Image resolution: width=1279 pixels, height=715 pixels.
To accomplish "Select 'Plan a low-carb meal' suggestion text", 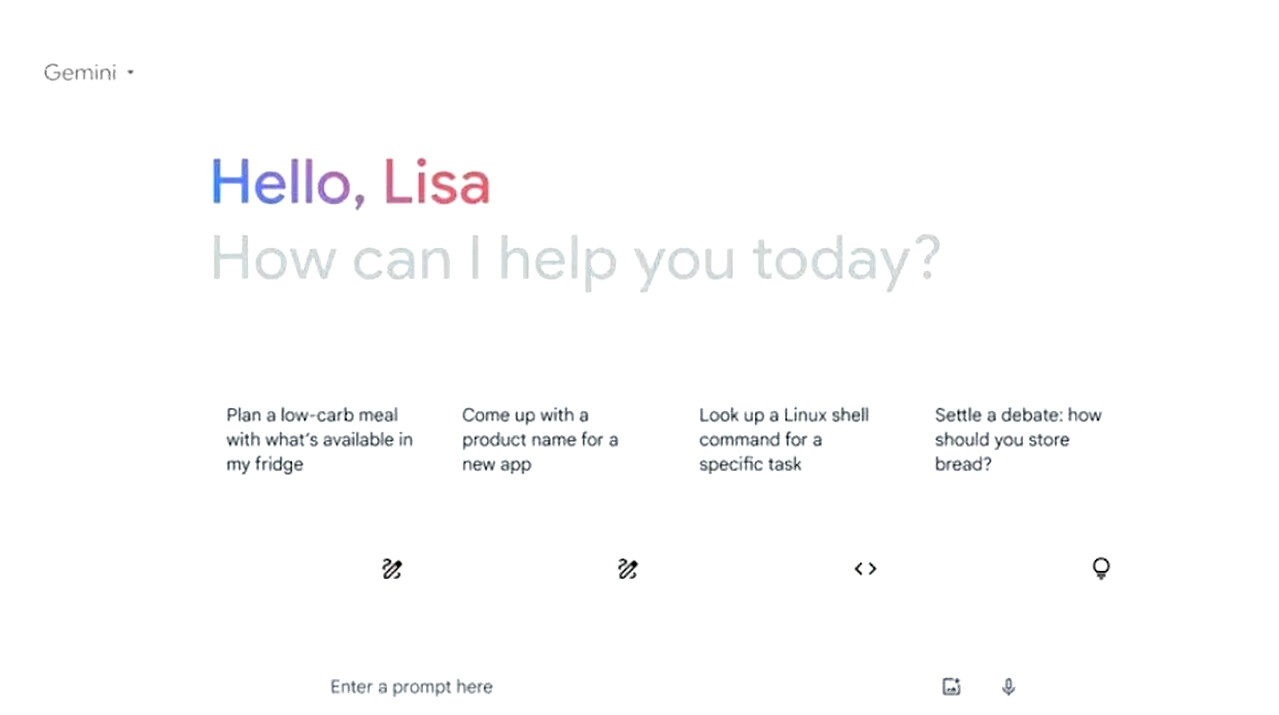I will 312,415.
